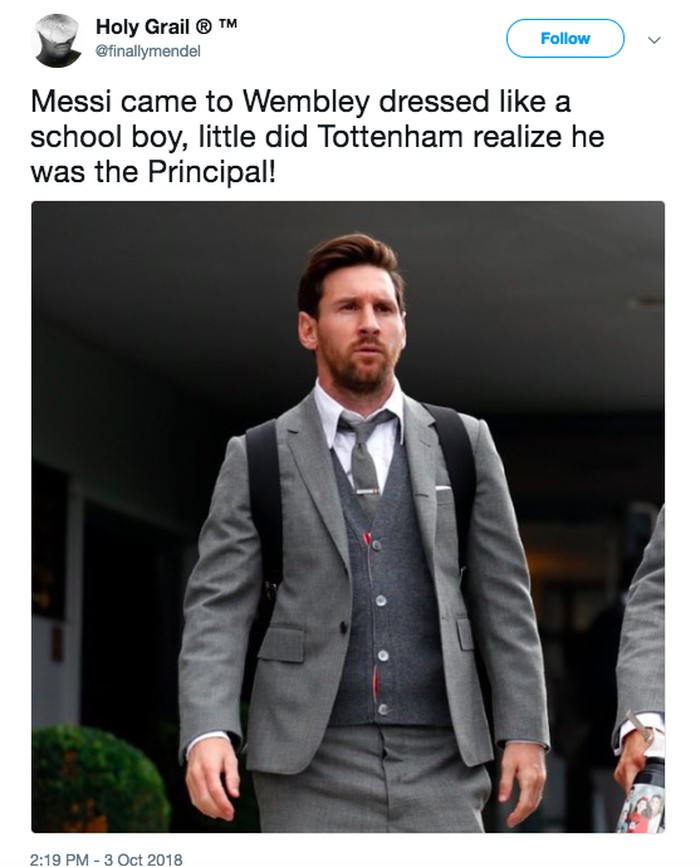Click the 3 Oct 2018 date text
Viewport: 700px width, 867px height.
142,859
